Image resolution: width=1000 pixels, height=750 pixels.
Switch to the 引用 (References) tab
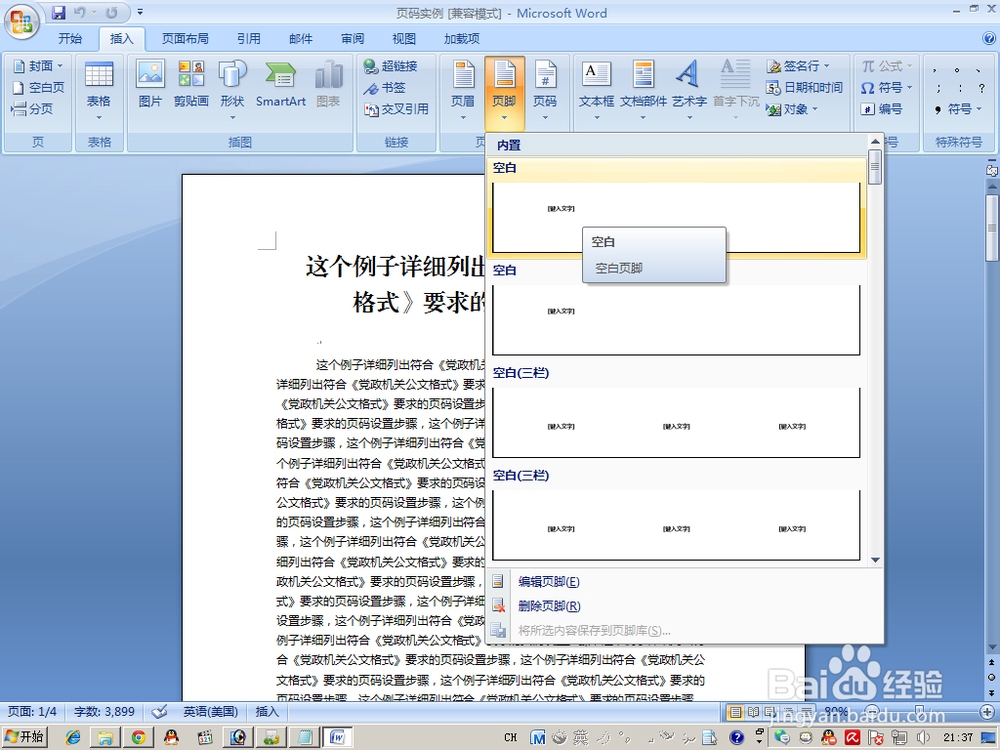(249, 39)
